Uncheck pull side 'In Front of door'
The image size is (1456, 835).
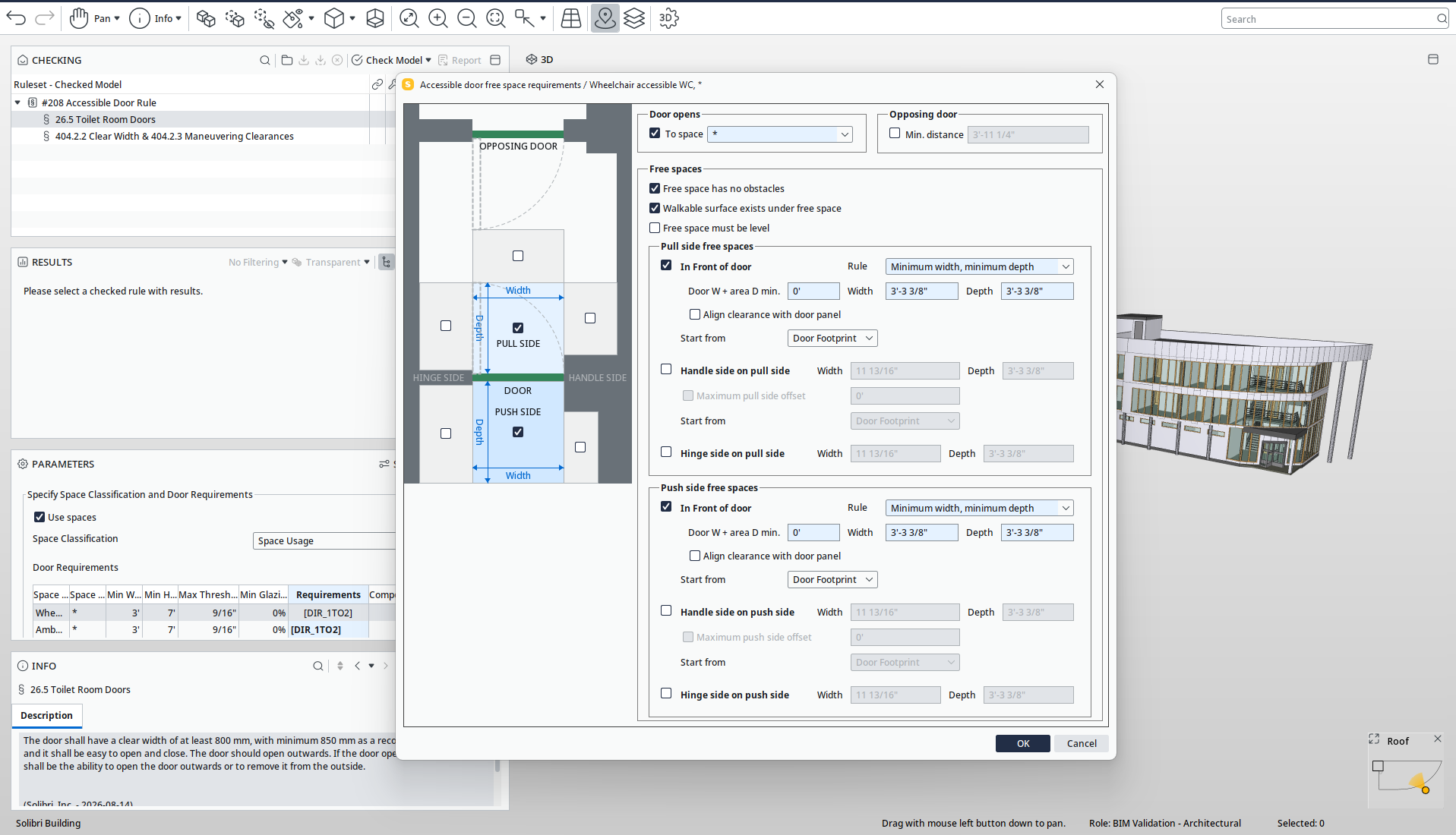(x=666, y=265)
